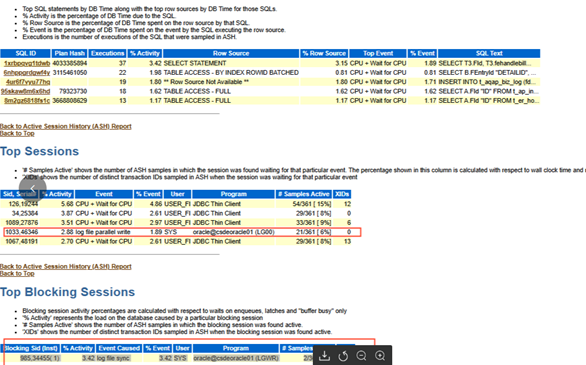Image resolution: width=586 pixels, height=365 pixels.
Task: Click session cell 1089,27876
Action: pos(22,223)
